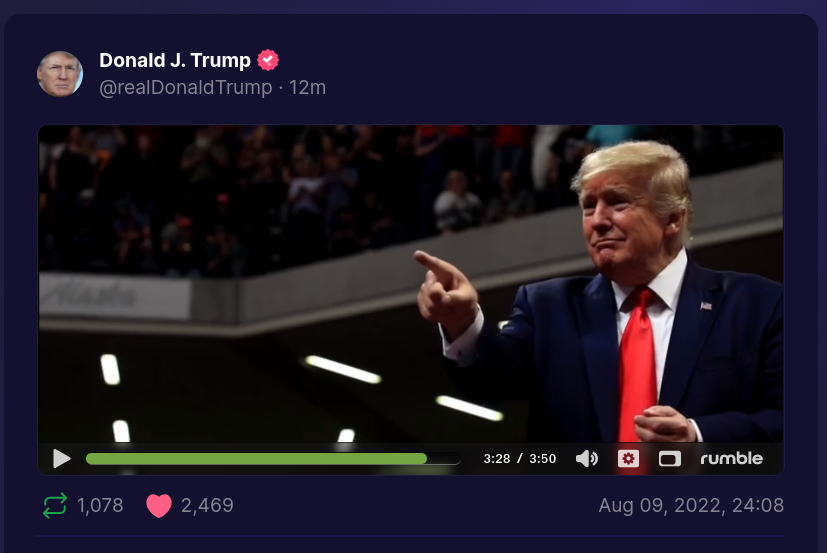
Task: Click the rumble logo in the player
Action: coord(732,459)
